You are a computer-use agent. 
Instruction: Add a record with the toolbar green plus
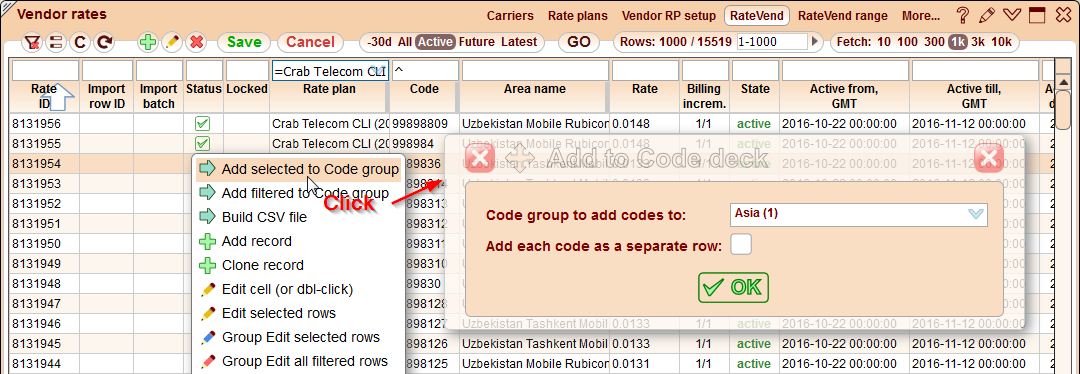point(147,42)
